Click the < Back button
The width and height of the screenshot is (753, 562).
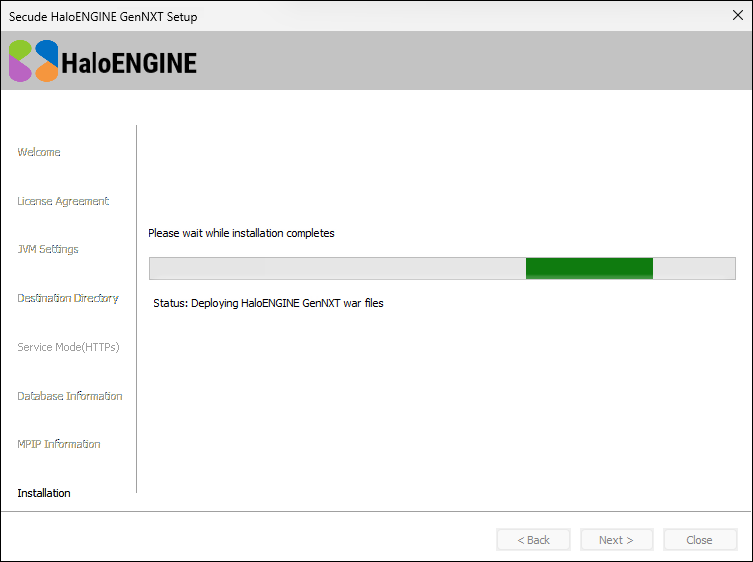tap(533, 540)
